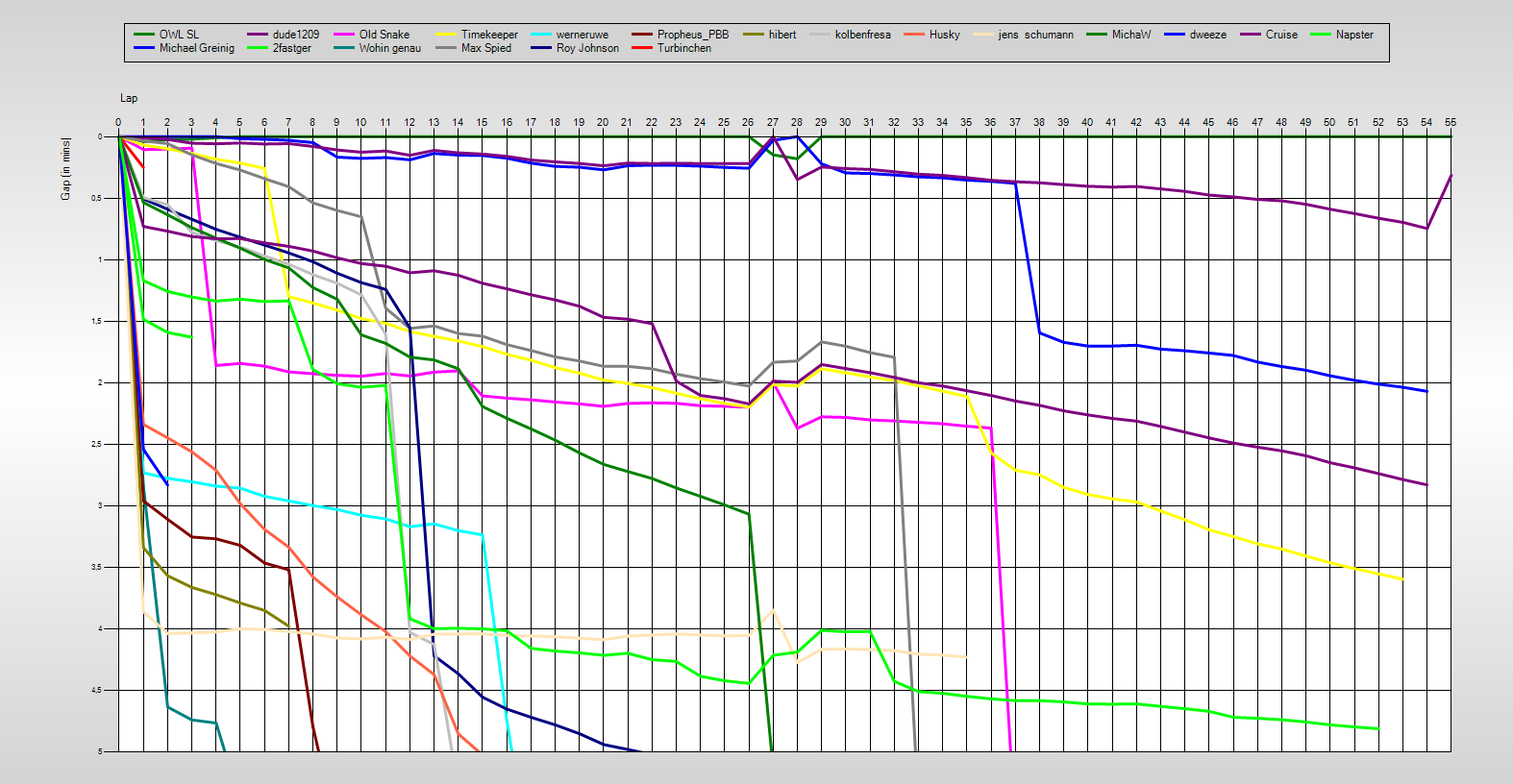1513x784 pixels.
Task: Click the Cruise legend label
Action: (1281, 35)
